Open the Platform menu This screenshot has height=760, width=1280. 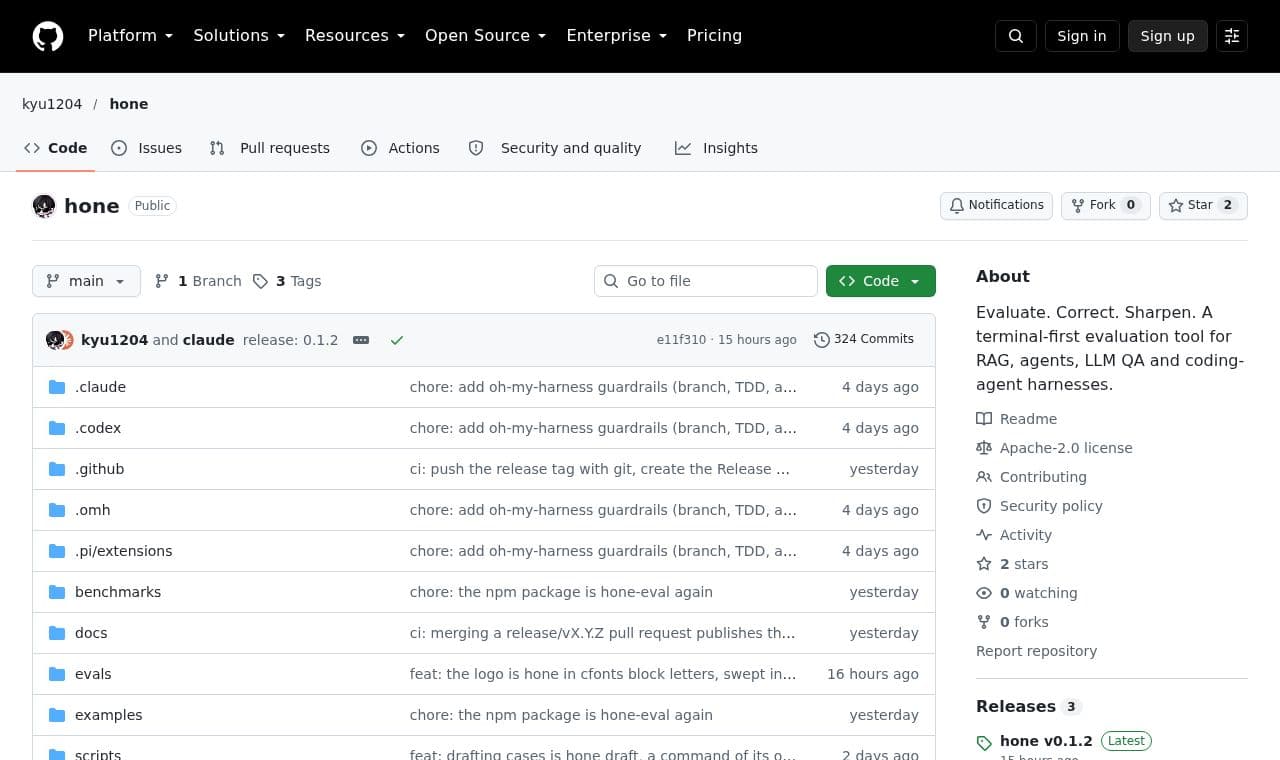[x=130, y=36]
